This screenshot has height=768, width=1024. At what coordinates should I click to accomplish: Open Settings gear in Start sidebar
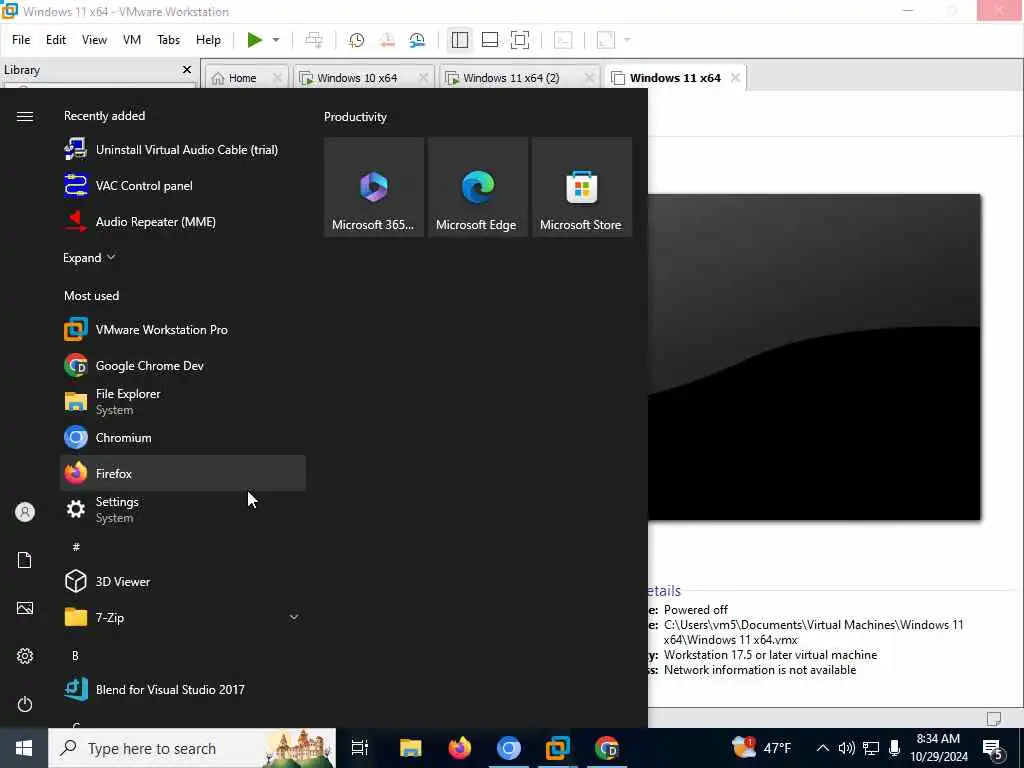(25, 656)
